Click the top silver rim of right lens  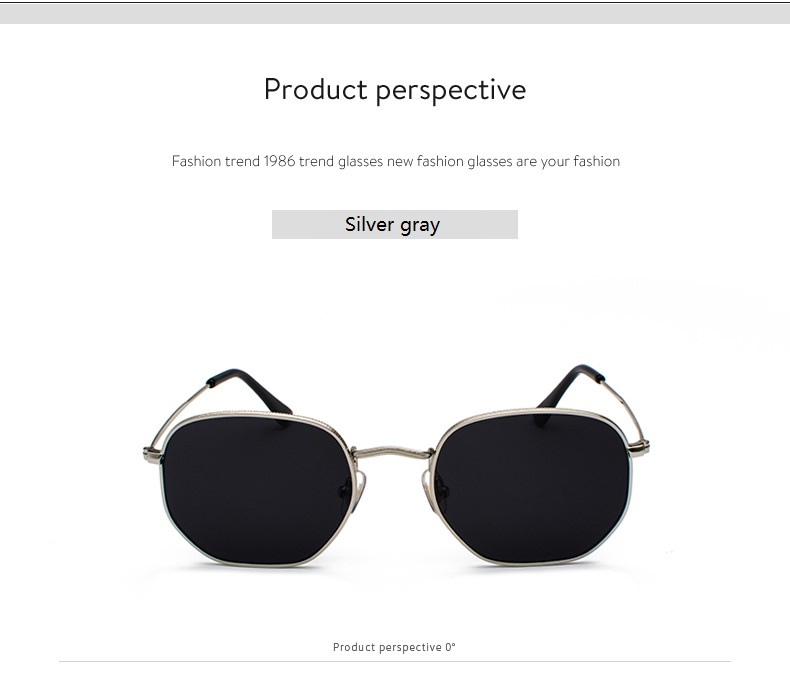coord(534,412)
